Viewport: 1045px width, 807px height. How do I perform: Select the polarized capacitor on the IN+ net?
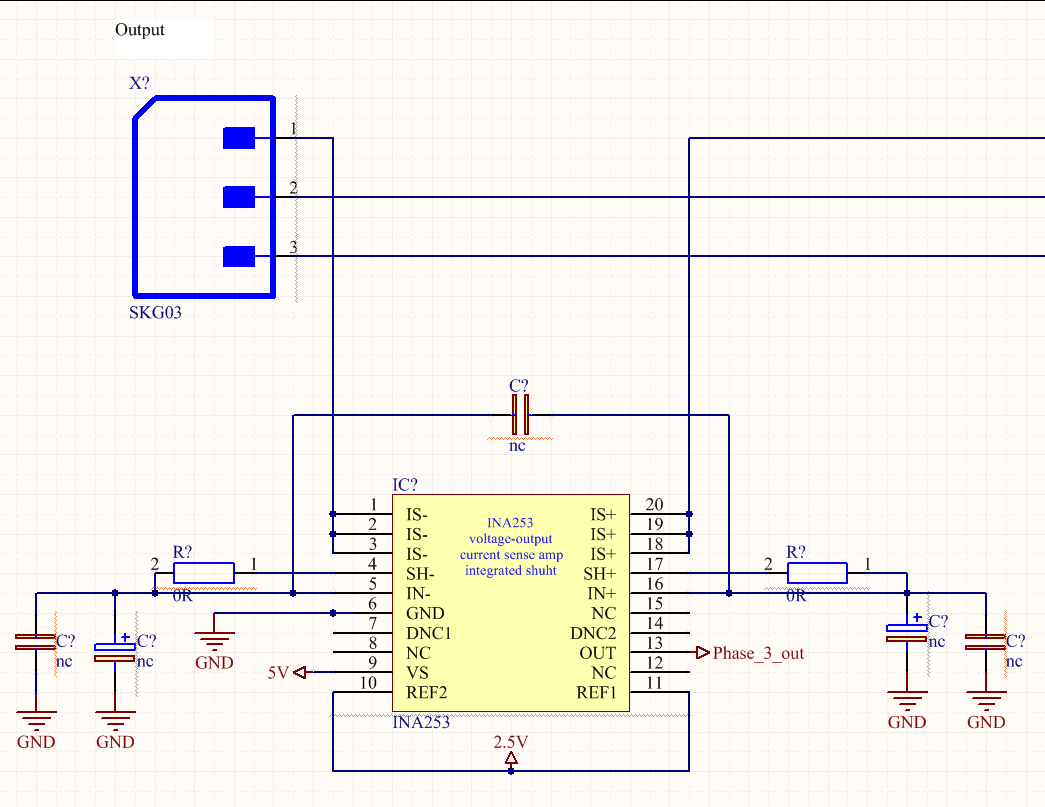(906, 633)
